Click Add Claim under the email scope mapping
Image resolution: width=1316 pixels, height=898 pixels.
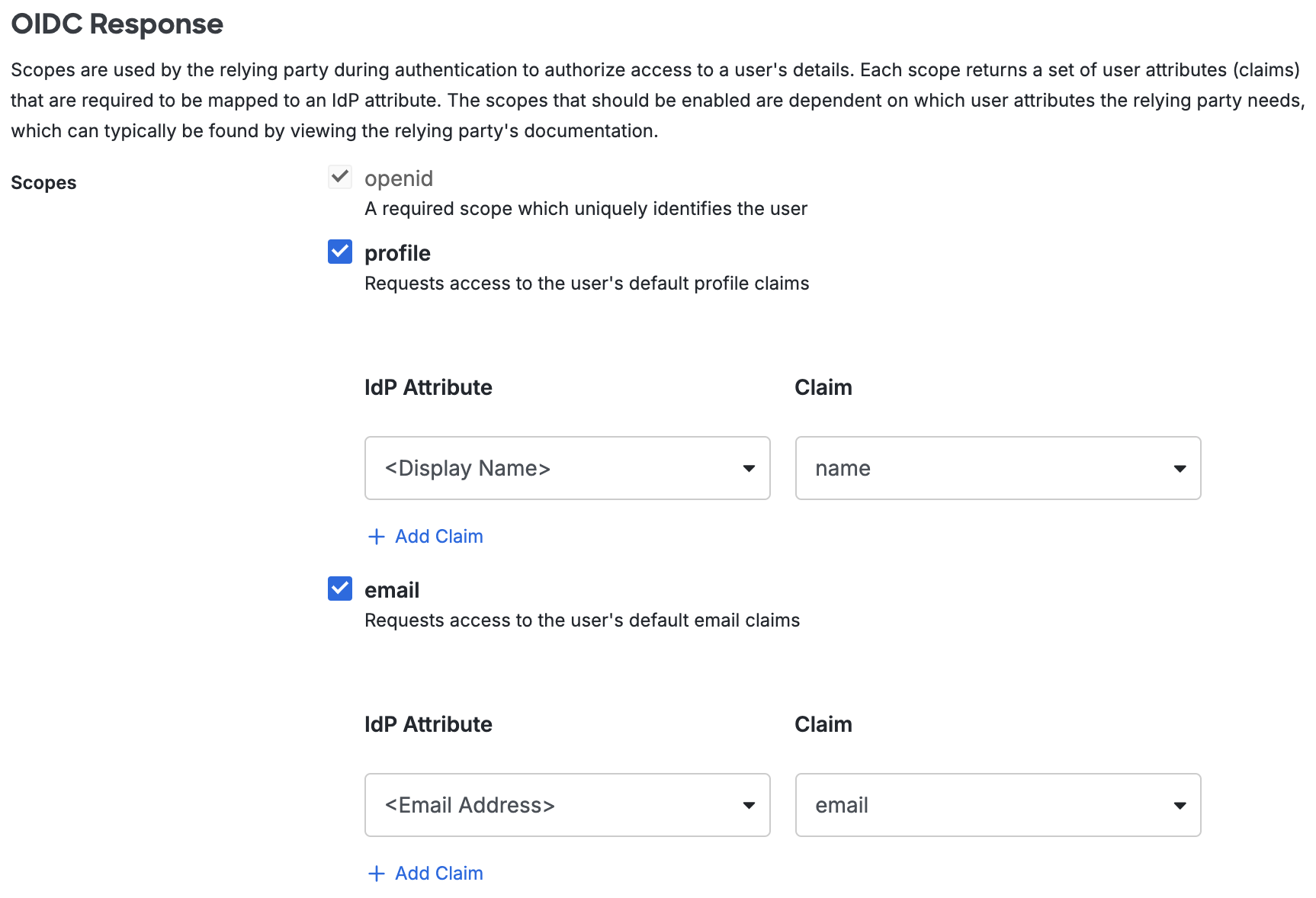point(438,874)
